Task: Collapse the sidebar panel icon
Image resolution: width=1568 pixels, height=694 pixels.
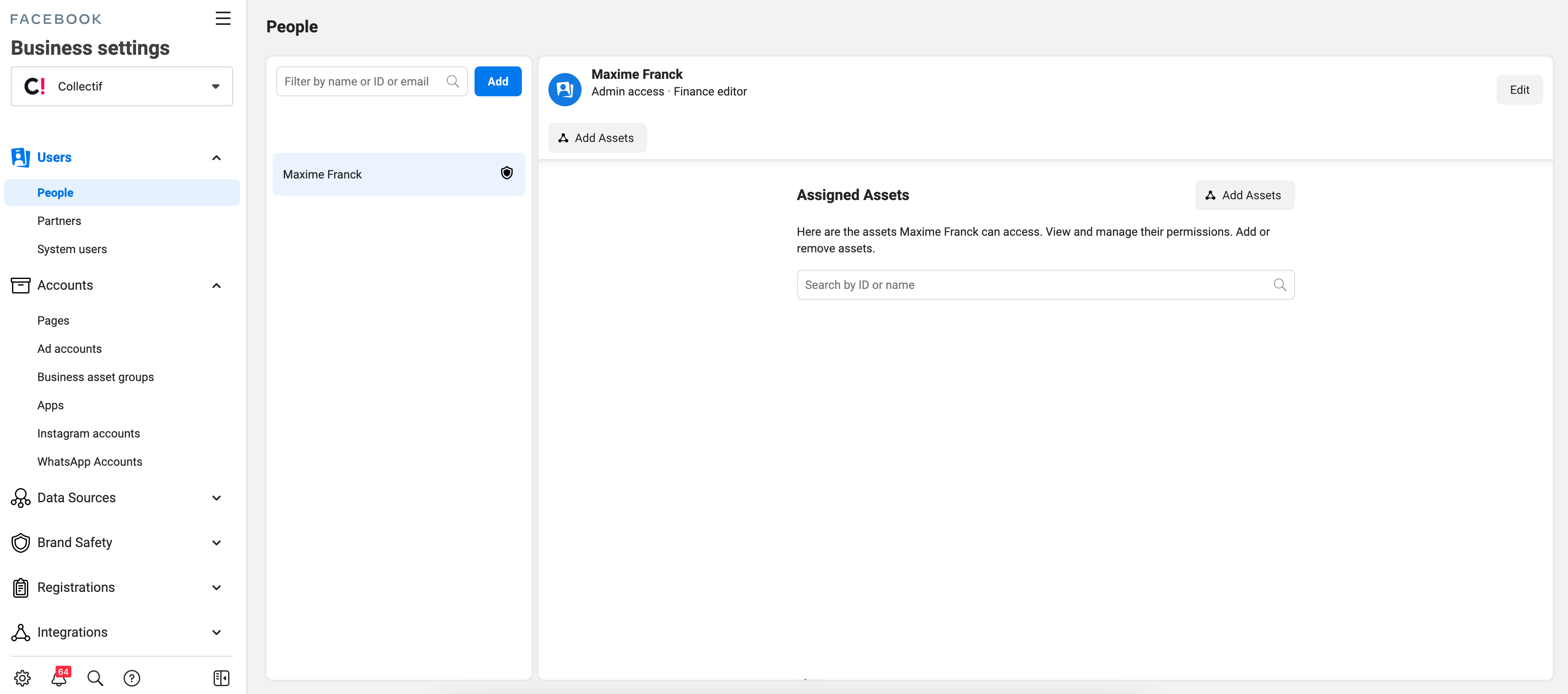Action: tap(222, 677)
